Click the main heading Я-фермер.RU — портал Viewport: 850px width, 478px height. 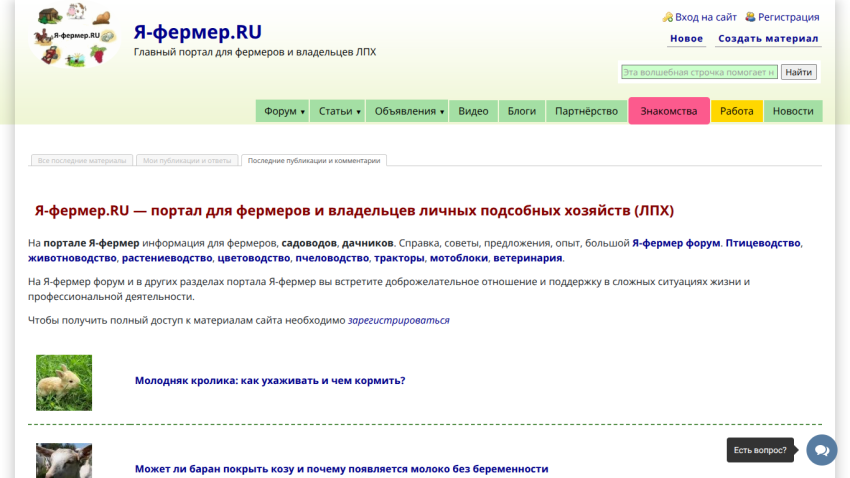point(355,210)
